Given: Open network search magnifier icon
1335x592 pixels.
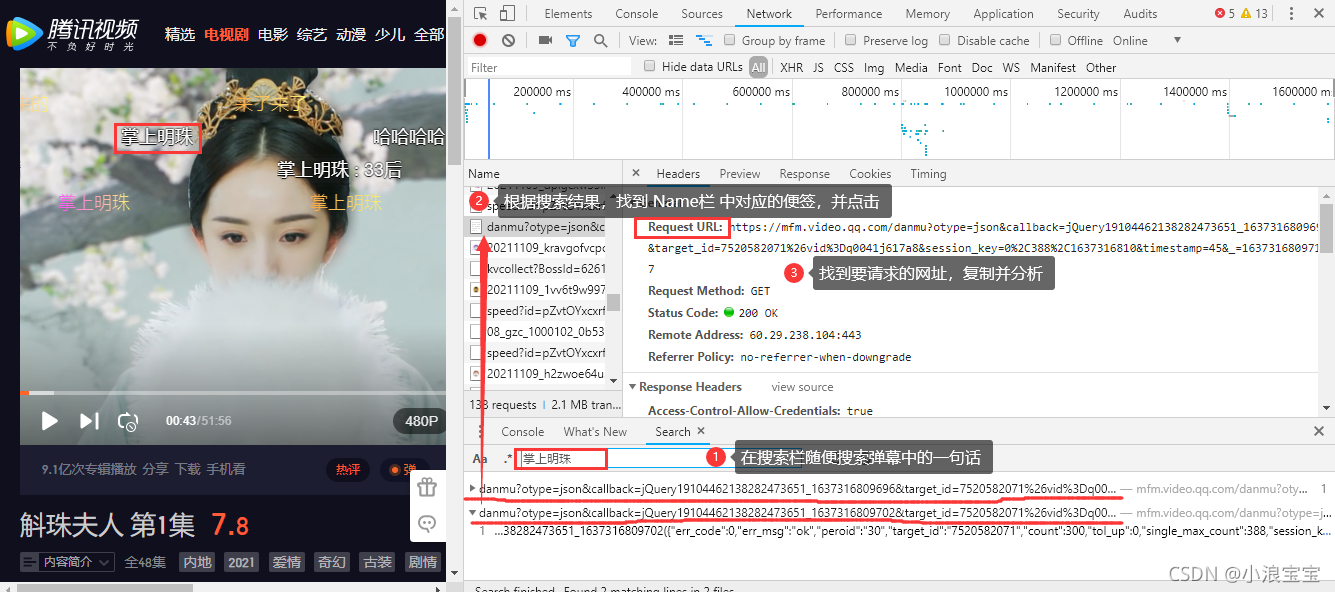Looking at the screenshot, I should [x=600, y=40].
